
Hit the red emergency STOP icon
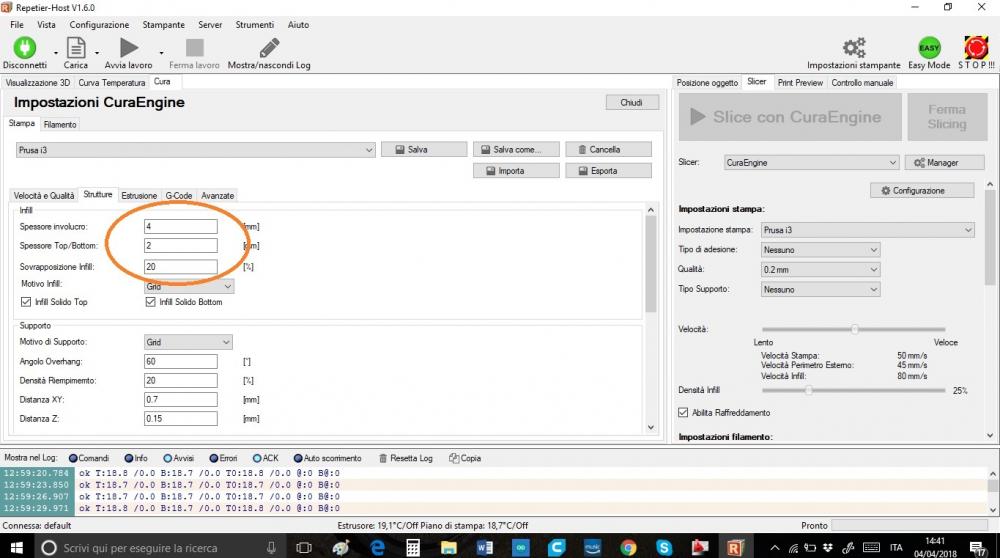pos(976,48)
